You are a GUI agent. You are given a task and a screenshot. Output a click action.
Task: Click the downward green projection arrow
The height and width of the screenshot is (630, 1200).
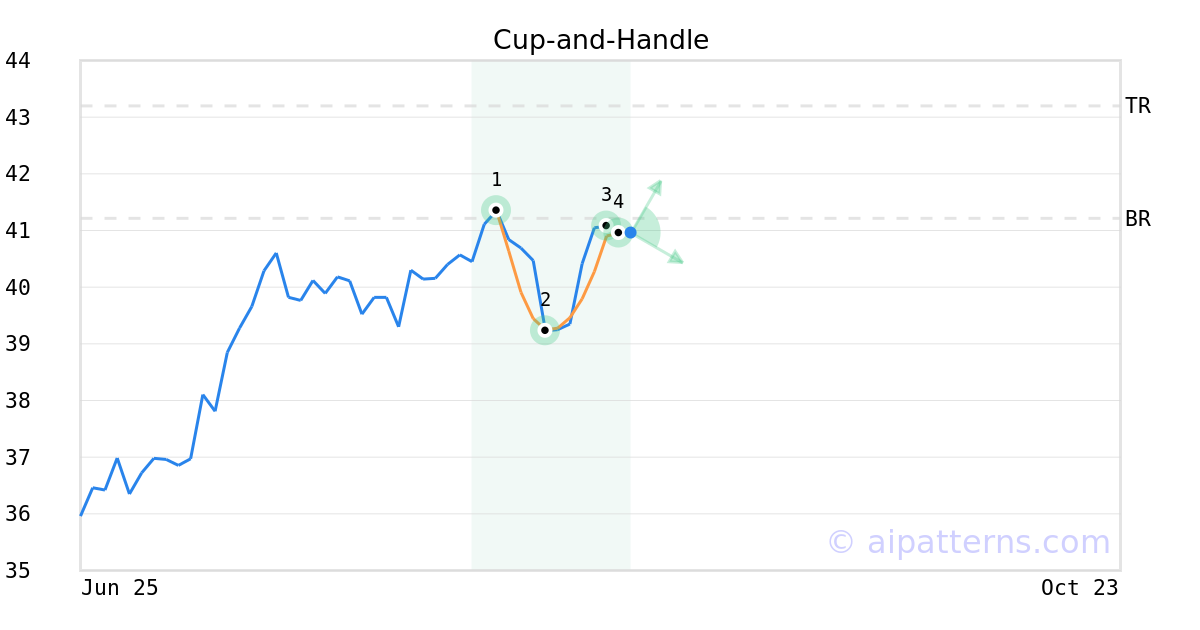(x=660, y=250)
